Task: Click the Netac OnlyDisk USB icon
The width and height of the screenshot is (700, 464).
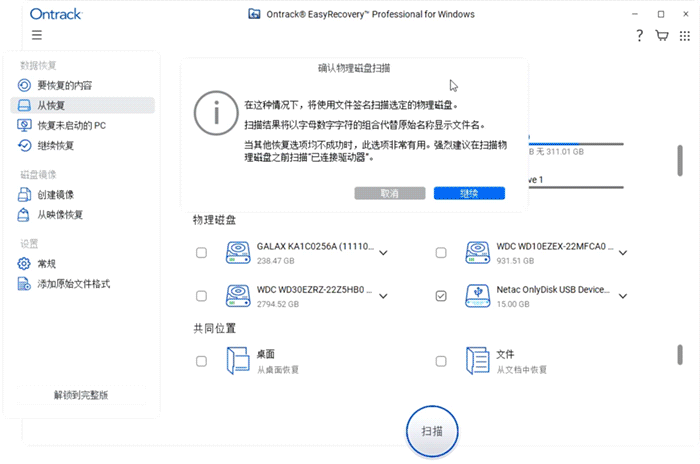Action: pyautogui.click(x=478, y=296)
